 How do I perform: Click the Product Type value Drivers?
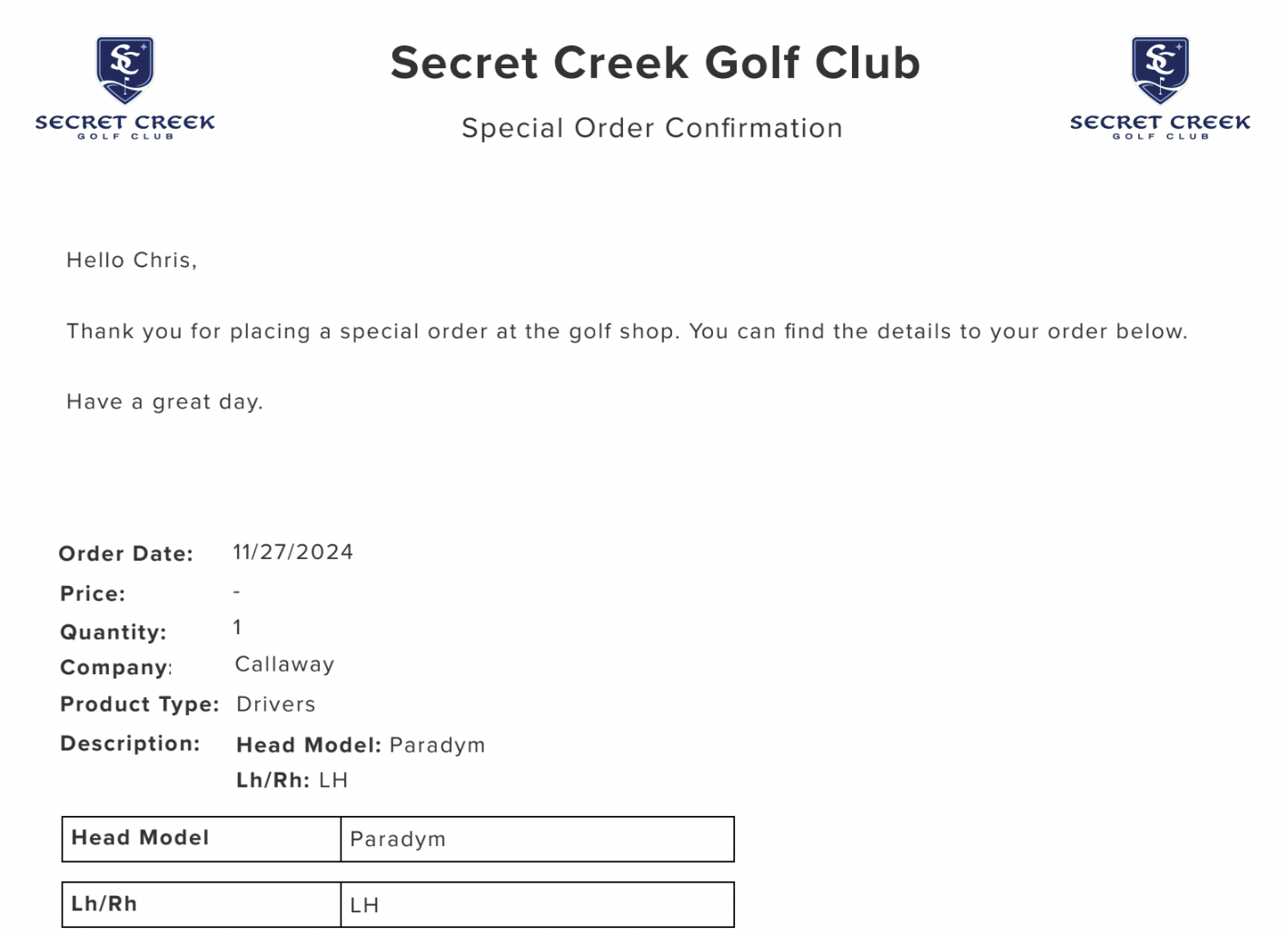coord(275,704)
